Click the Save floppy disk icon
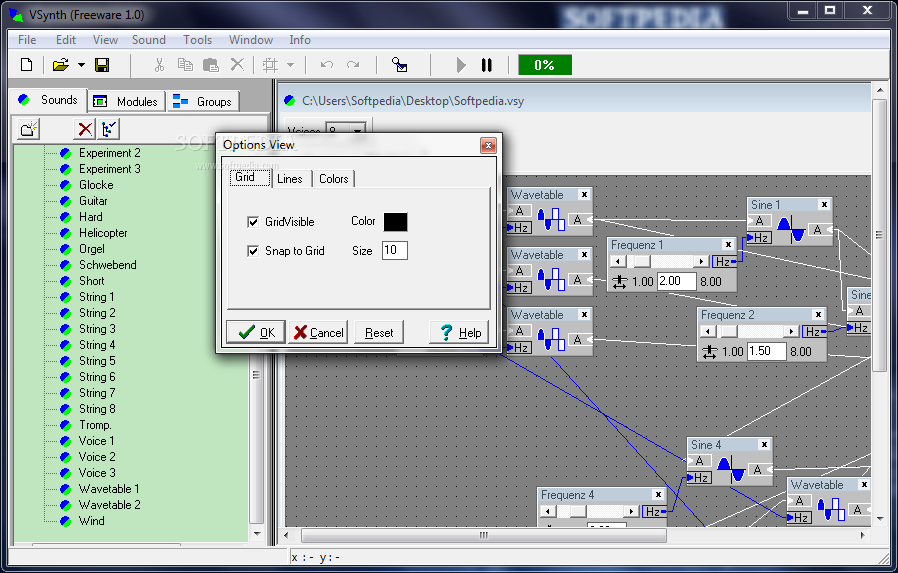 click(x=102, y=65)
